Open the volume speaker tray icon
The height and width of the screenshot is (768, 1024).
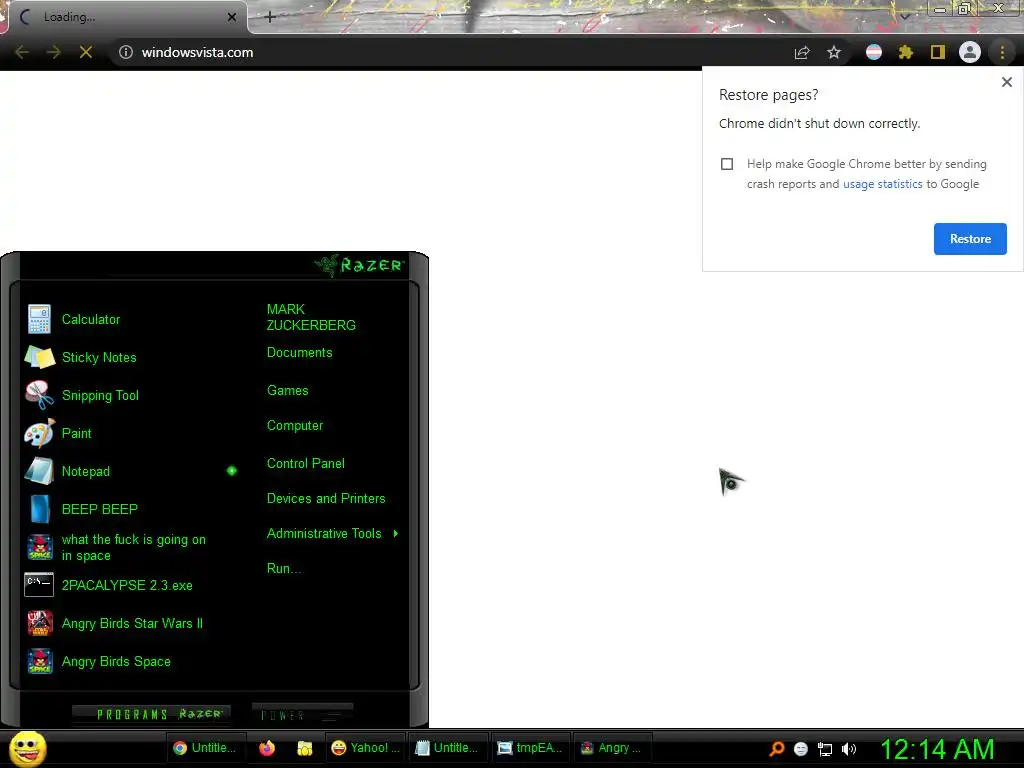[848, 749]
